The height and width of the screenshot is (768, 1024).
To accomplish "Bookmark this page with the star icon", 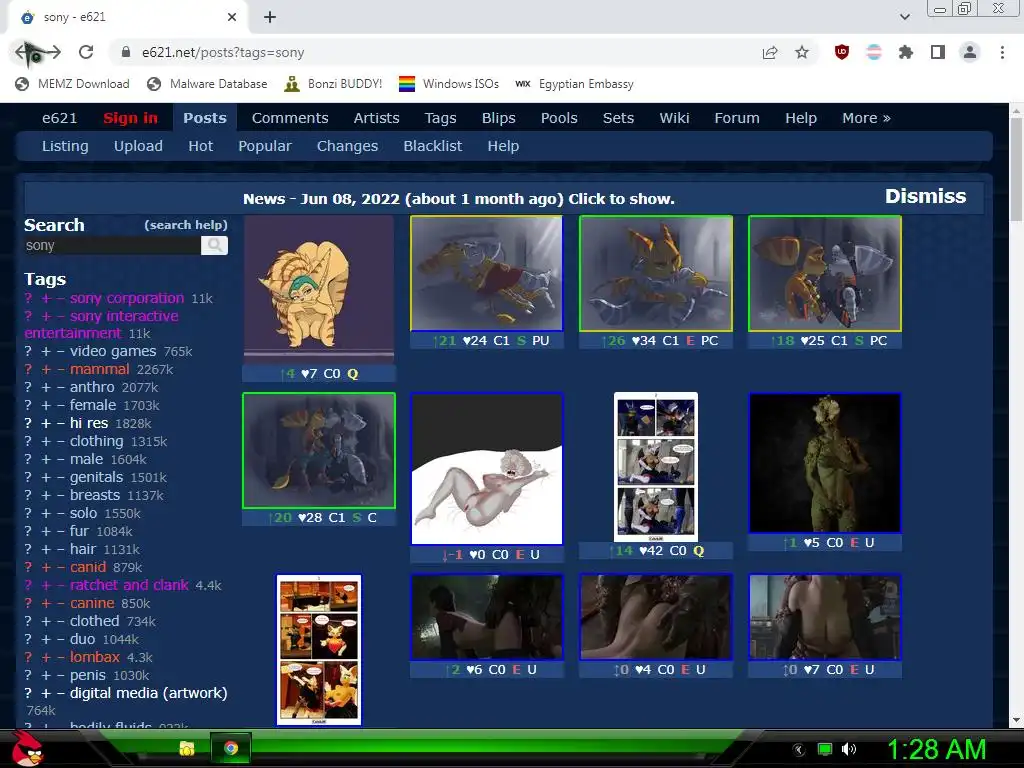I will coord(802,52).
